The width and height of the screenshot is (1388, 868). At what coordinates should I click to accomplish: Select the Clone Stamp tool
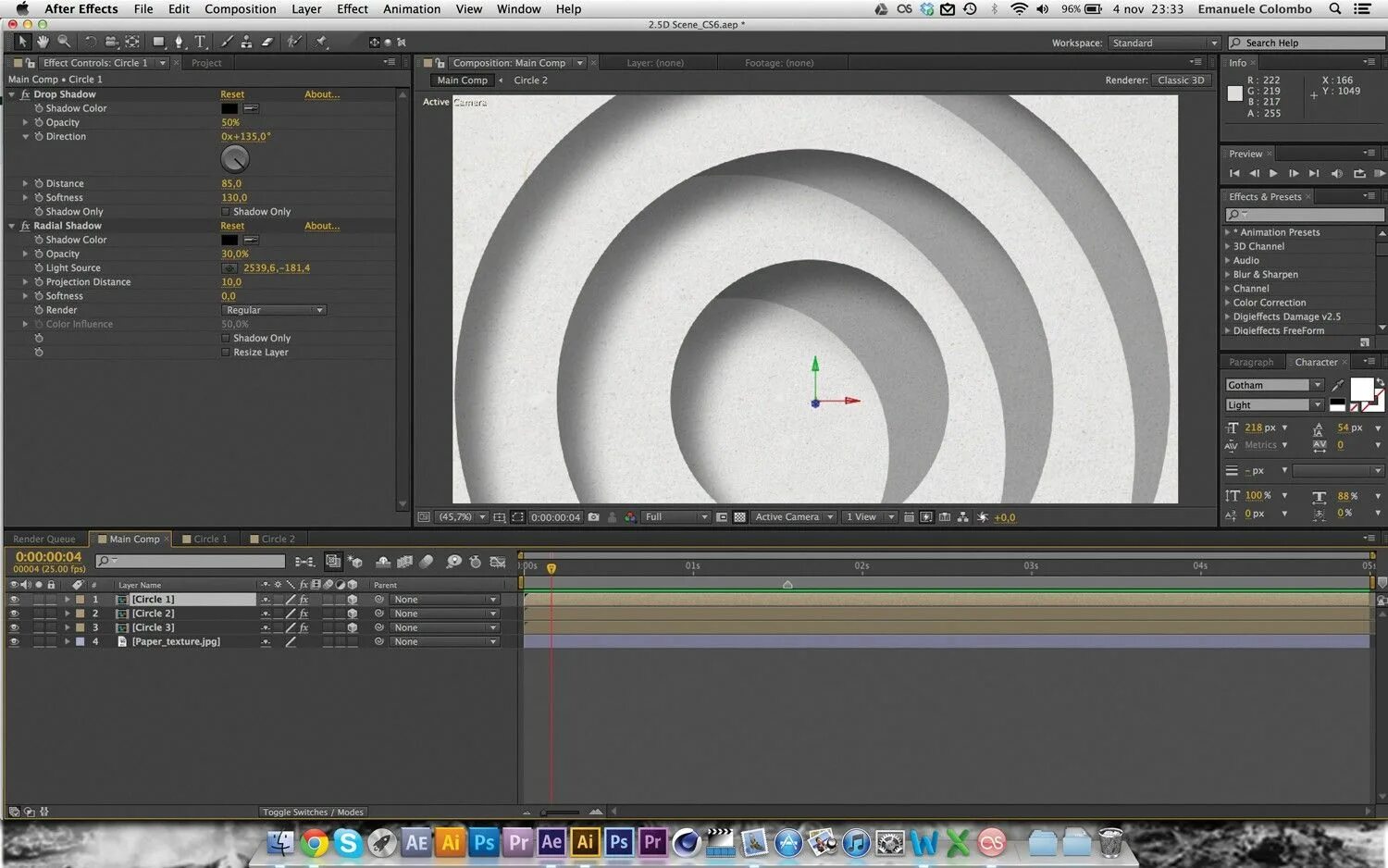[x=246, y=42]
